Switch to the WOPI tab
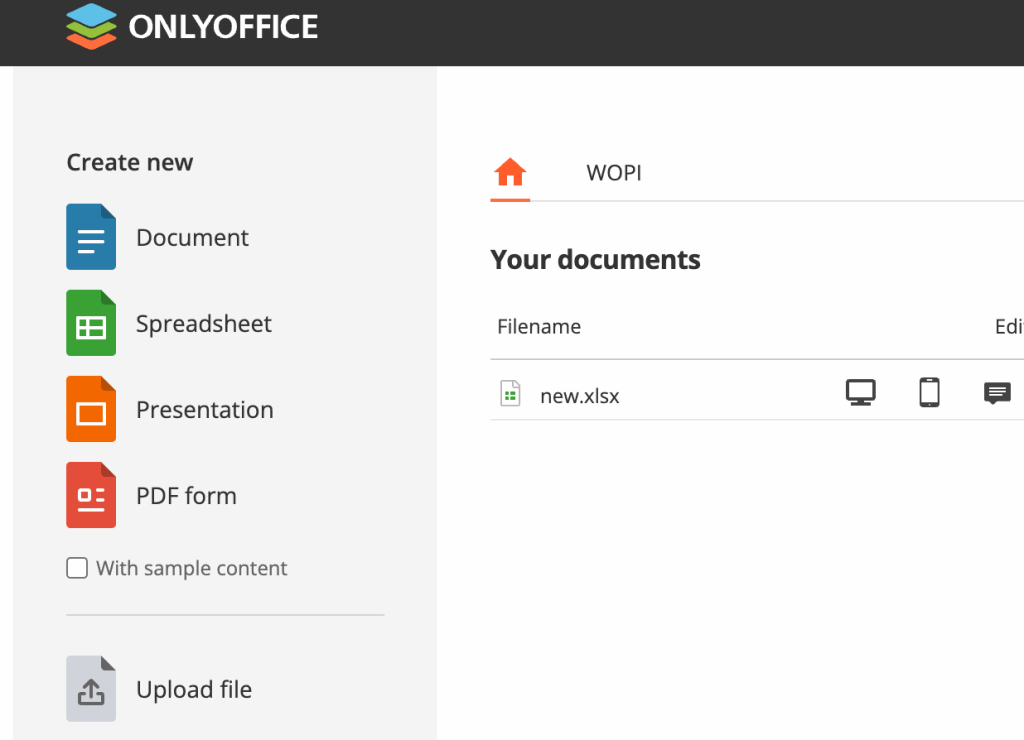 [614, 173]
